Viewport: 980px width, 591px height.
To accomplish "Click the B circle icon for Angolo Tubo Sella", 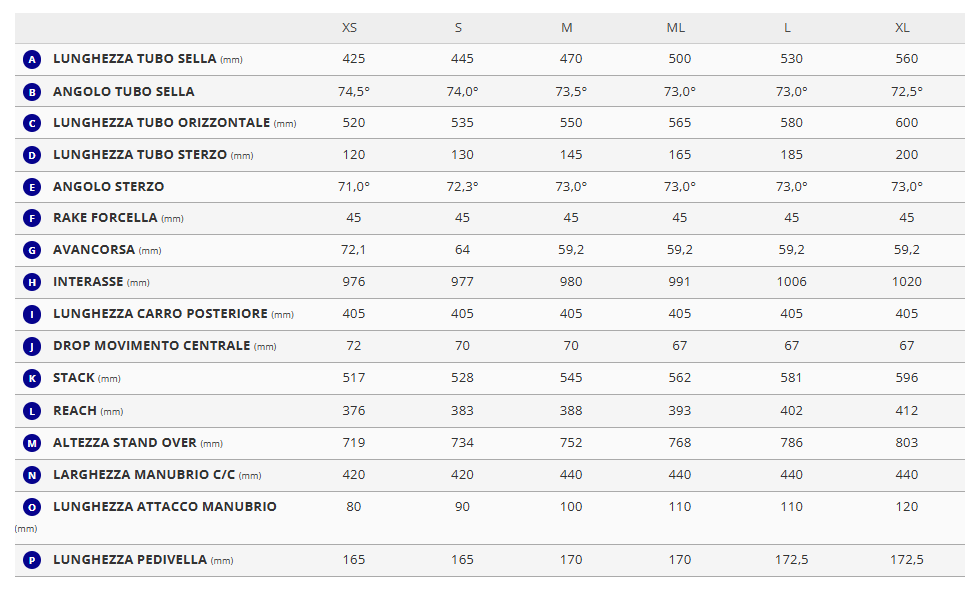I will (32, 92).
